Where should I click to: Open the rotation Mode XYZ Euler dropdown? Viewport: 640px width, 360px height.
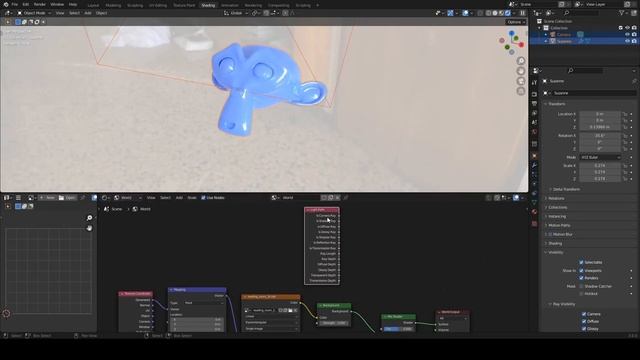coord(600,157)
